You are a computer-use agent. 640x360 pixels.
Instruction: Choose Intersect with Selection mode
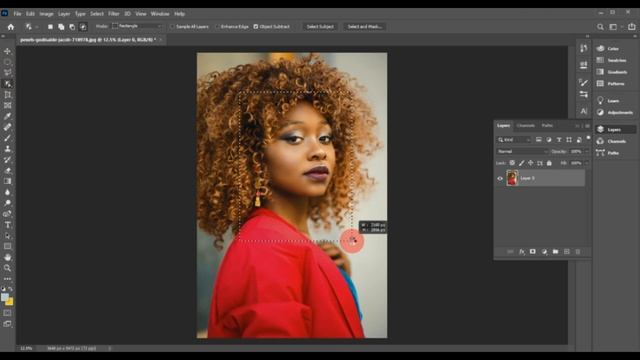83,27
